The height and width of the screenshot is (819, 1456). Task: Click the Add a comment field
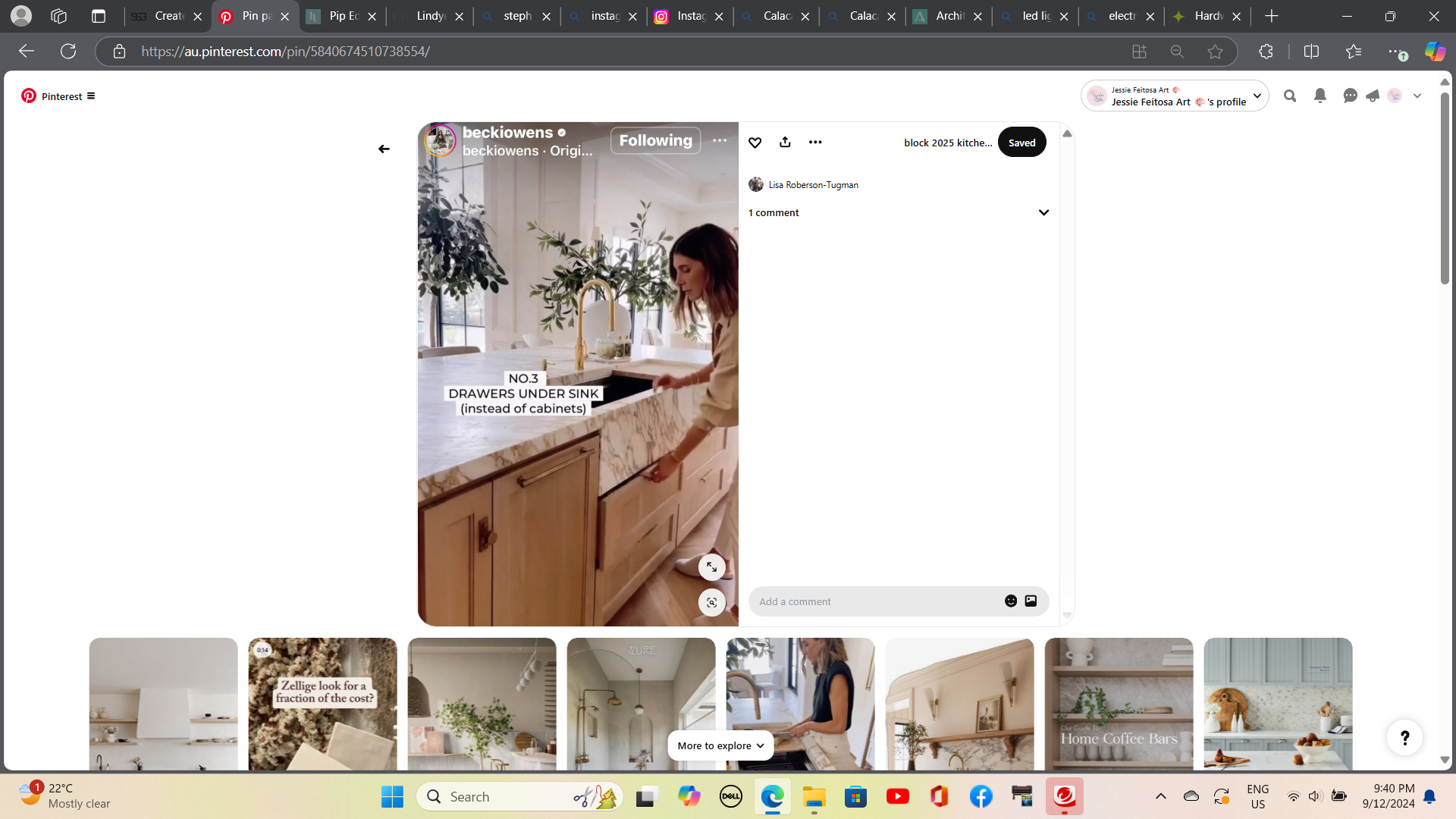pos(872,601)
